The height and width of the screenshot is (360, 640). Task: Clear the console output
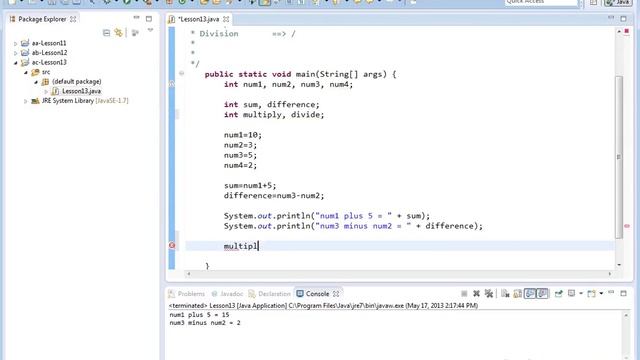pyautogui.click(x=505, y=293)
